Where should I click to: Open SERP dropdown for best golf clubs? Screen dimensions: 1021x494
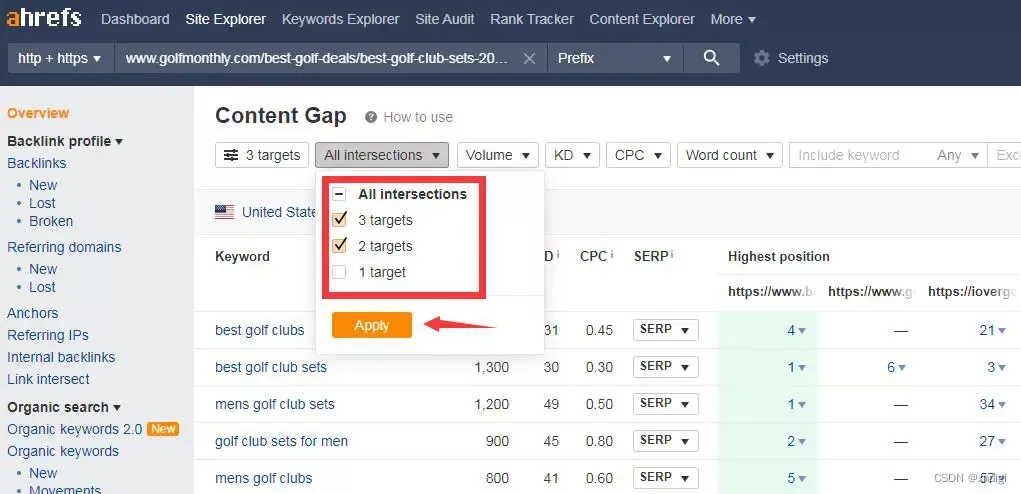coord(665,330)
